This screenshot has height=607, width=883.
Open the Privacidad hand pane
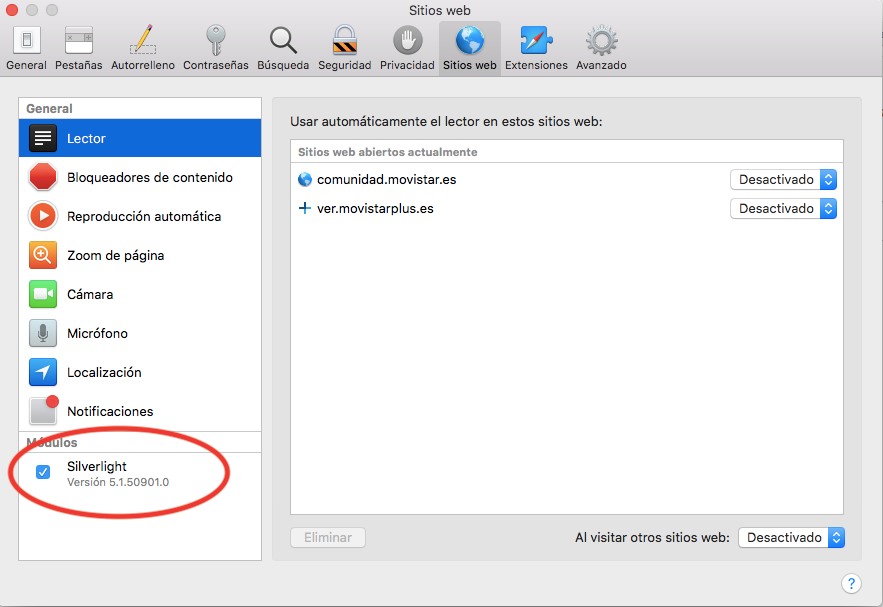point(407,48)
